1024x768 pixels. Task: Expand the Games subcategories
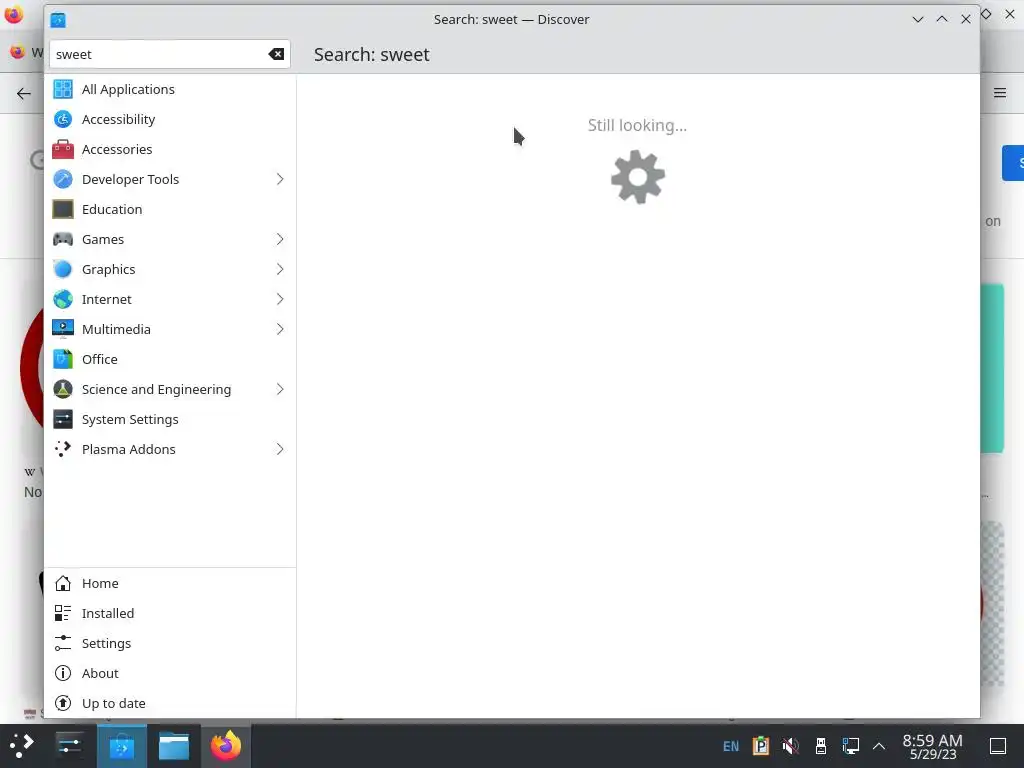coord(280,240)
